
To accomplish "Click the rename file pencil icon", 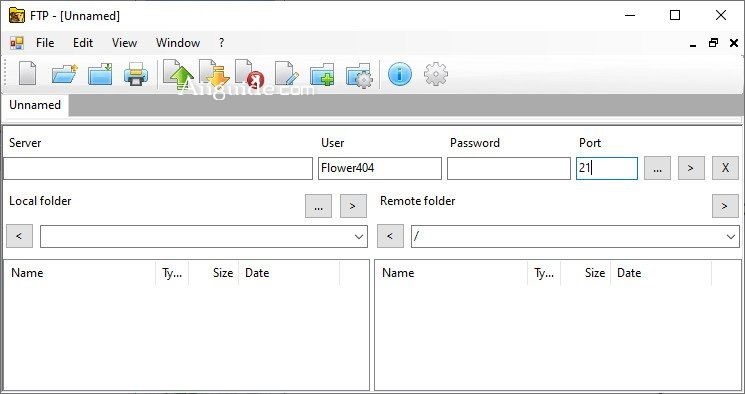I will (x=287, y=74).
